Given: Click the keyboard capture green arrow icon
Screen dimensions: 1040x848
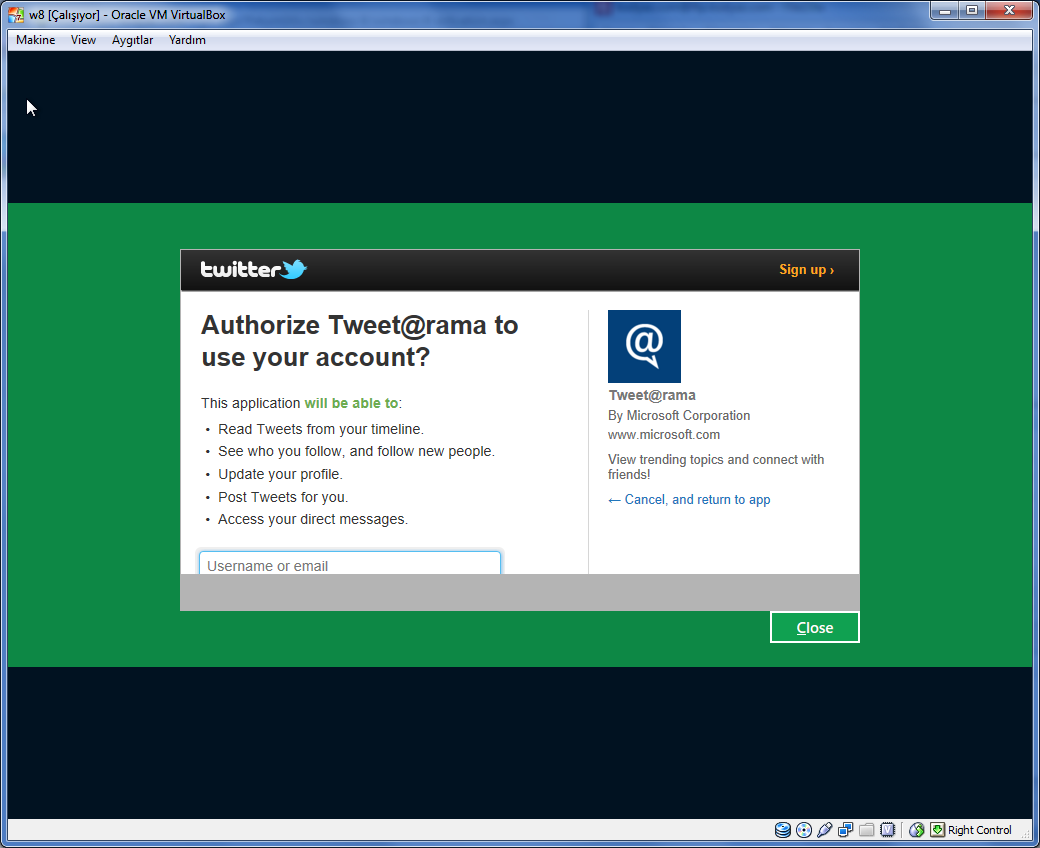Looking at the screenshot, I should coord(937,829).
